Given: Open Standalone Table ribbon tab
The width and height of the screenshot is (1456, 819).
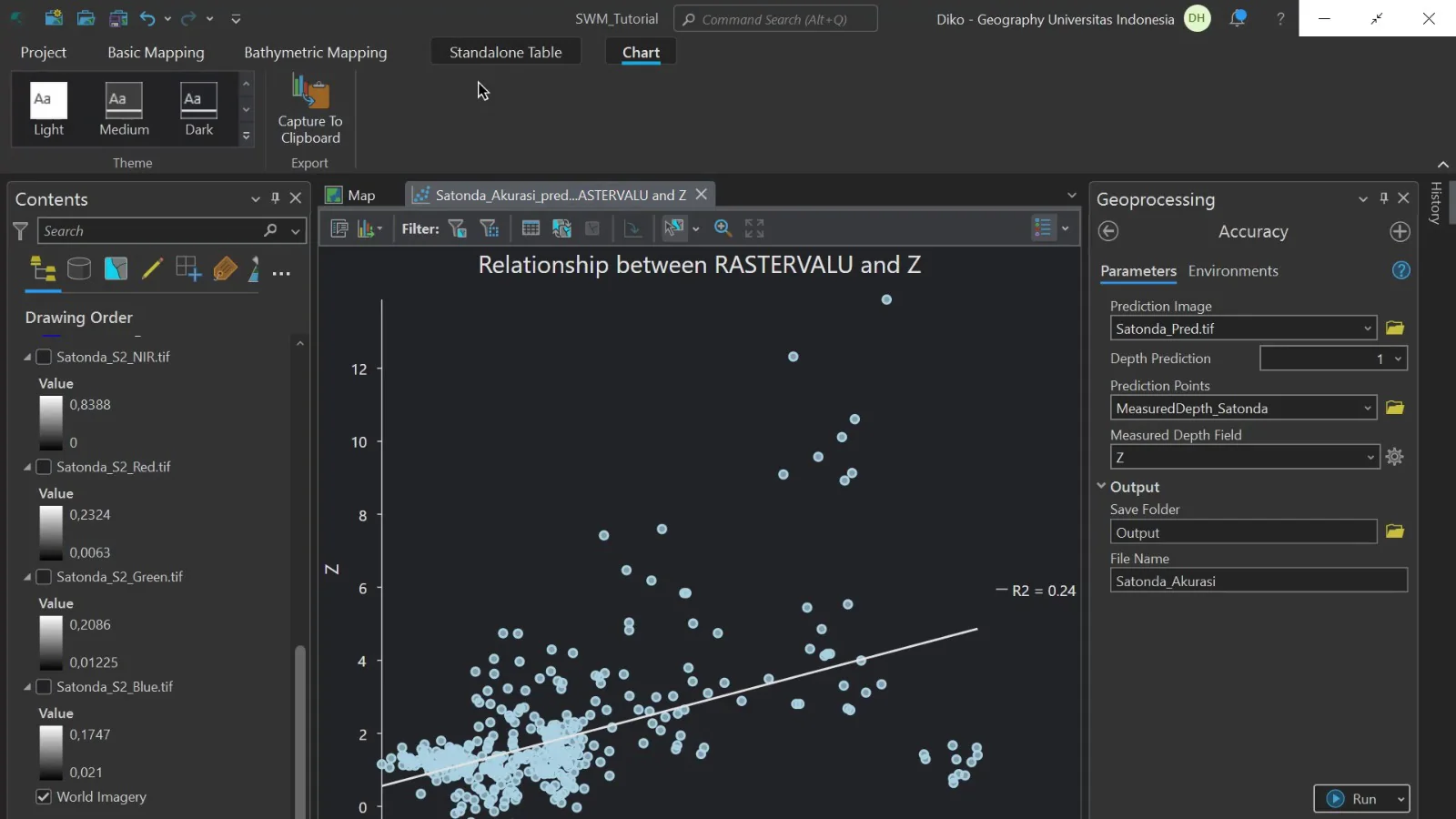Looking at the screenshot, I should tap(506, 53).
